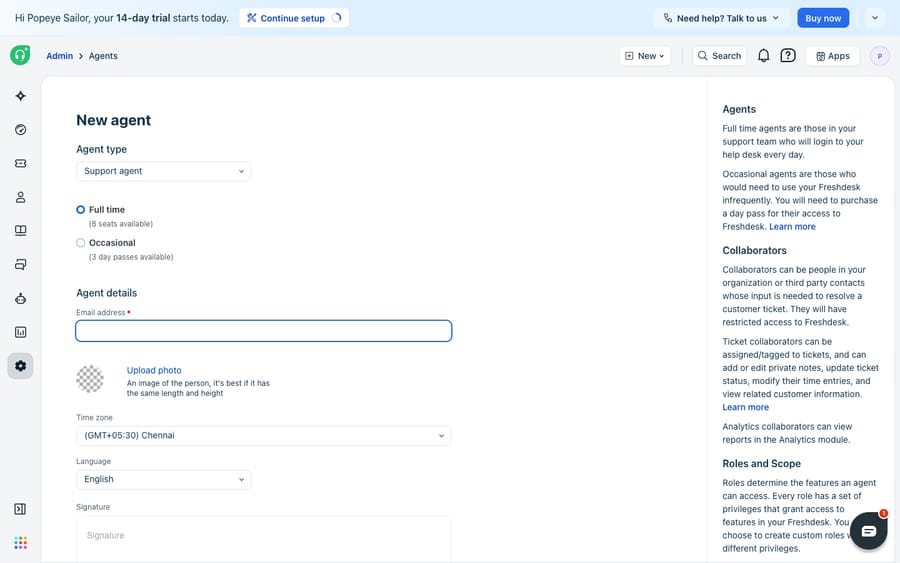Open the Admin gear icon in sidebar

[21, 366]
